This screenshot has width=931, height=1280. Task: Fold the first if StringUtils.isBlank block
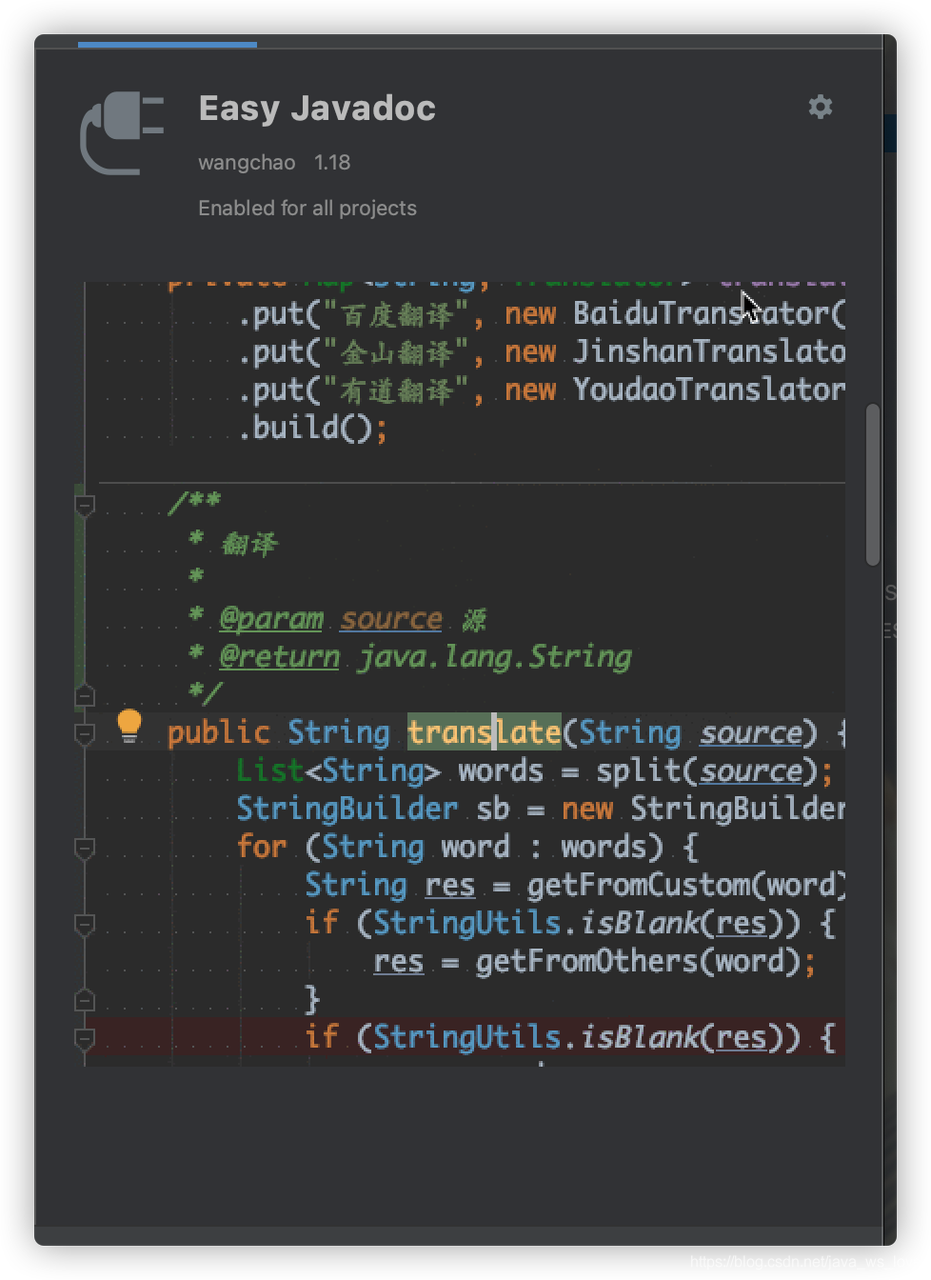point(85,925)
